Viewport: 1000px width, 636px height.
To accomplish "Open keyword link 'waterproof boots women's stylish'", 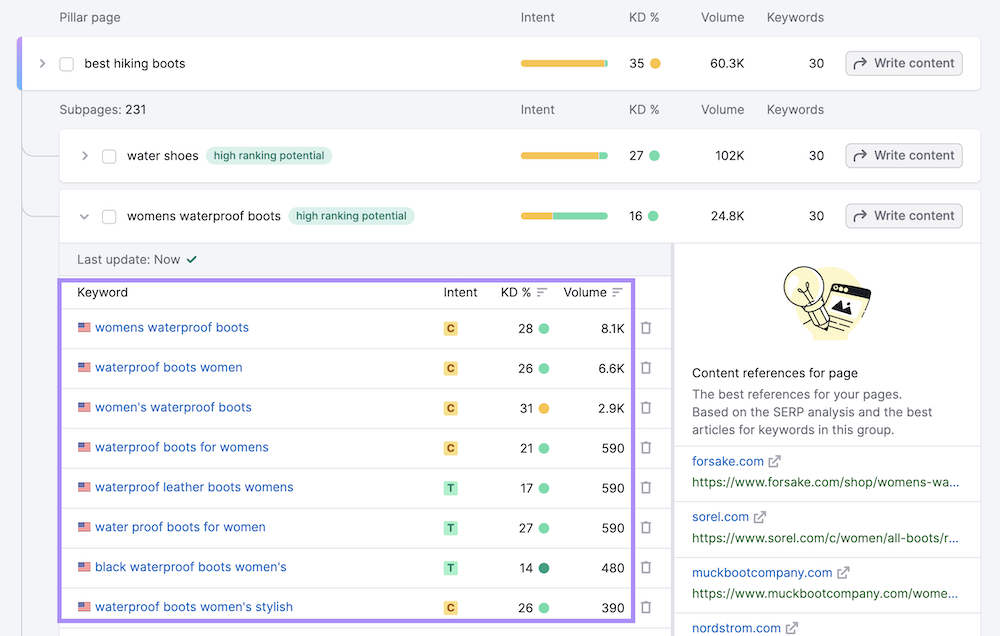I will [194, 607].
